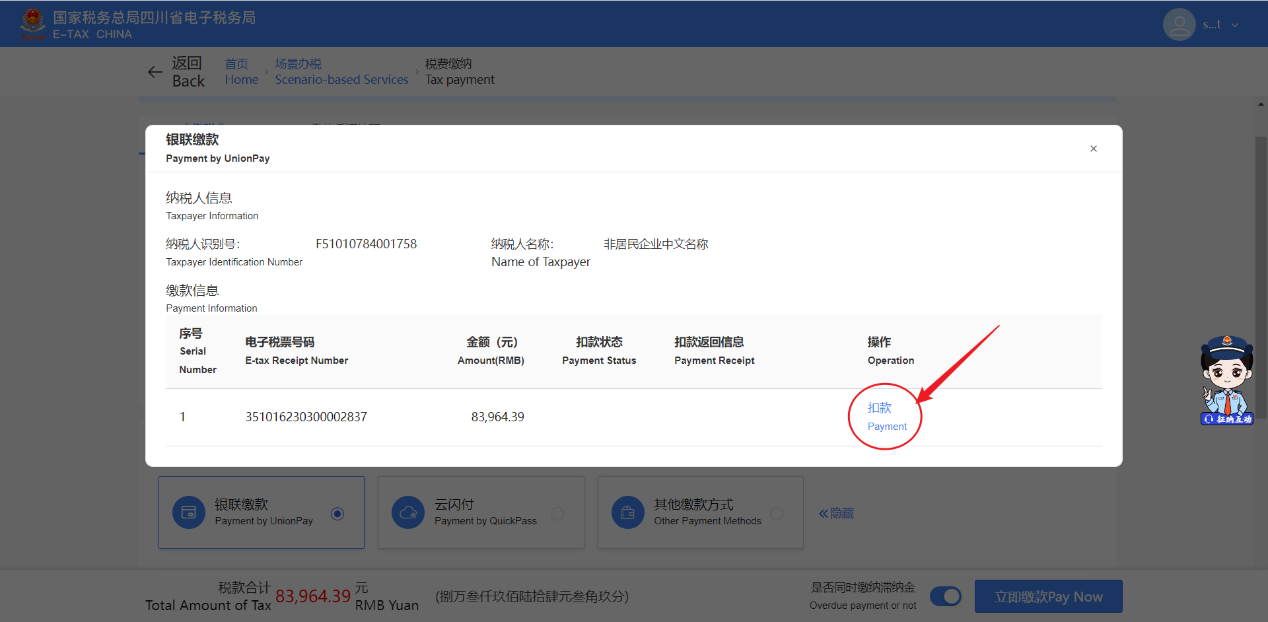Close the UnionPay payment dialog
This screenshot has width=1268, height=622.
click(x=1093, y=149)
